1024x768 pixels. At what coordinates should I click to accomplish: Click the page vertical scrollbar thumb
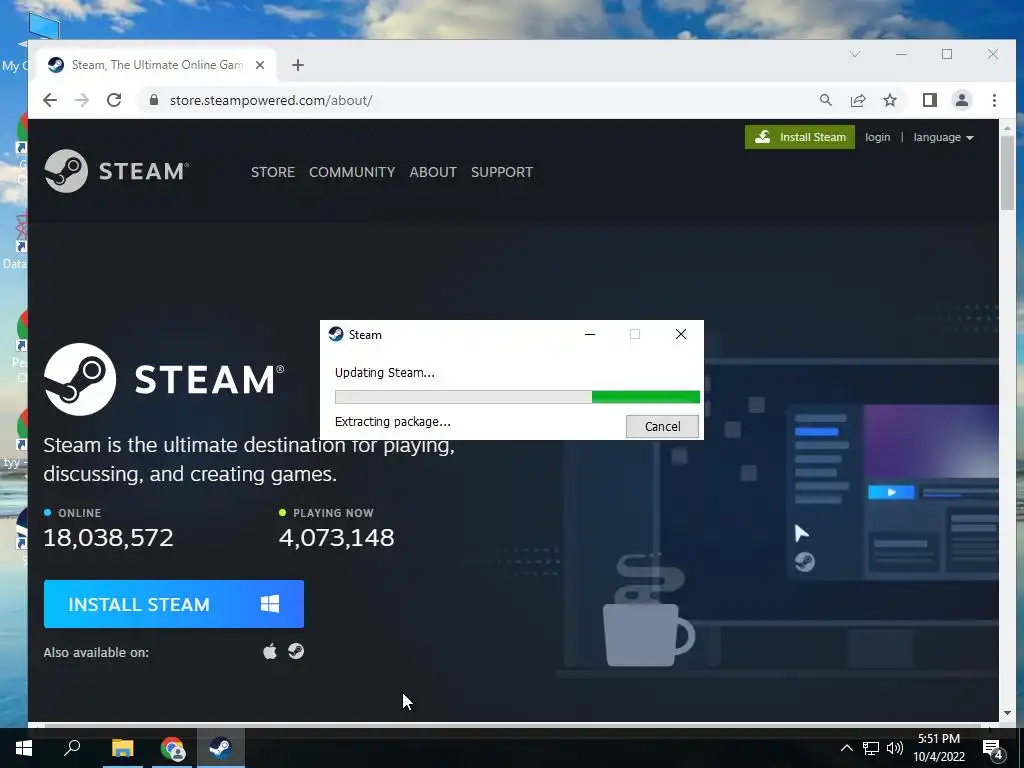(x=1006, y=172)
